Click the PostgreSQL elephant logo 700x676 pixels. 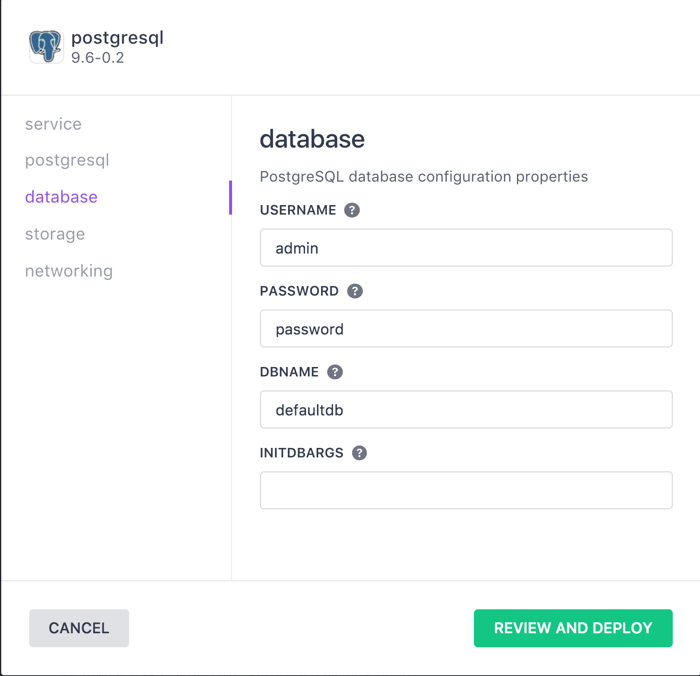pos(45,46)
